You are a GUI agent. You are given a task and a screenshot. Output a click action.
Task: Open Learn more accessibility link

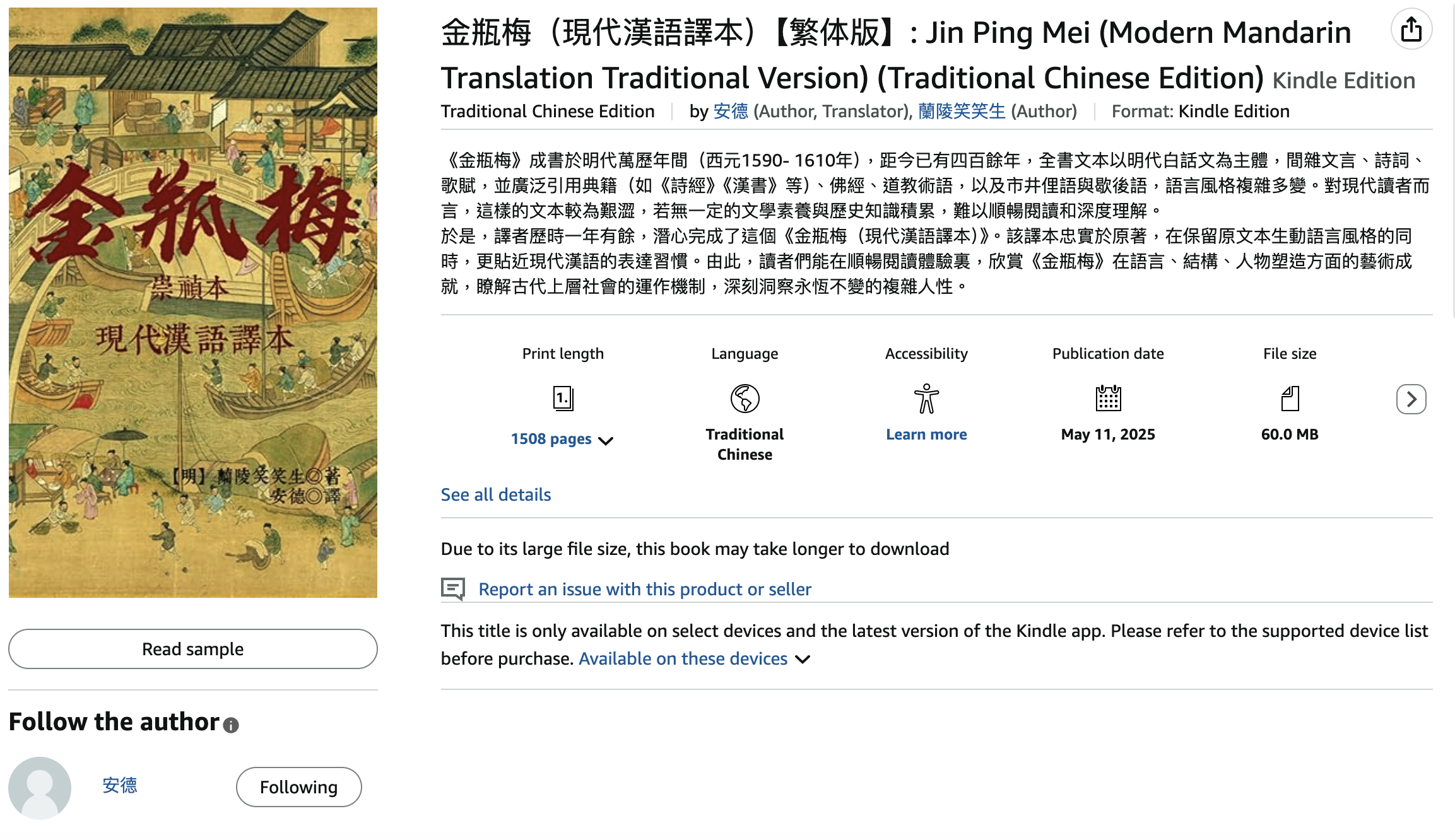926,435
